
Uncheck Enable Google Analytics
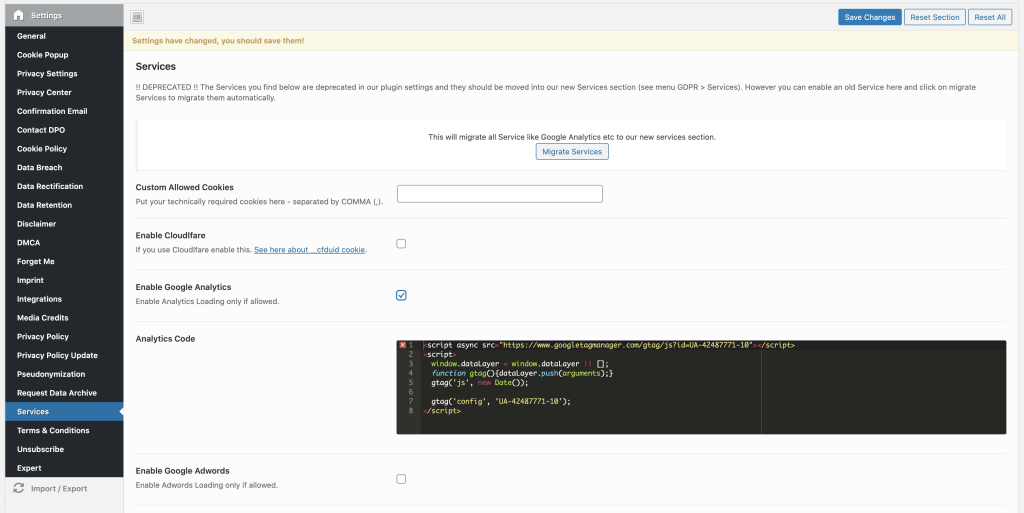tap(401, 295)
